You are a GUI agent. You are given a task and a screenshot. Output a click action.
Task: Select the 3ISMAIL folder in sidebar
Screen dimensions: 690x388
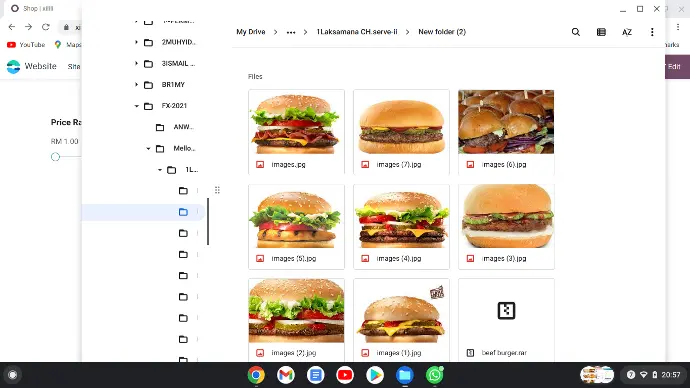(170, 63)
